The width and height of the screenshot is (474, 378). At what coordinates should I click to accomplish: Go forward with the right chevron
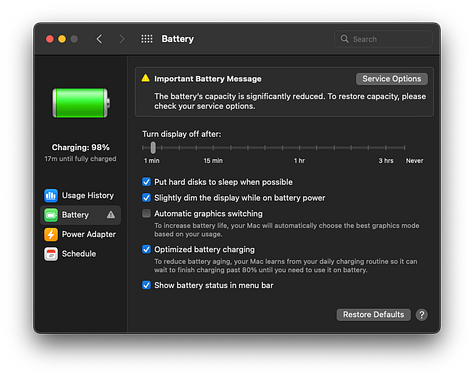click(x=122, y=39)
